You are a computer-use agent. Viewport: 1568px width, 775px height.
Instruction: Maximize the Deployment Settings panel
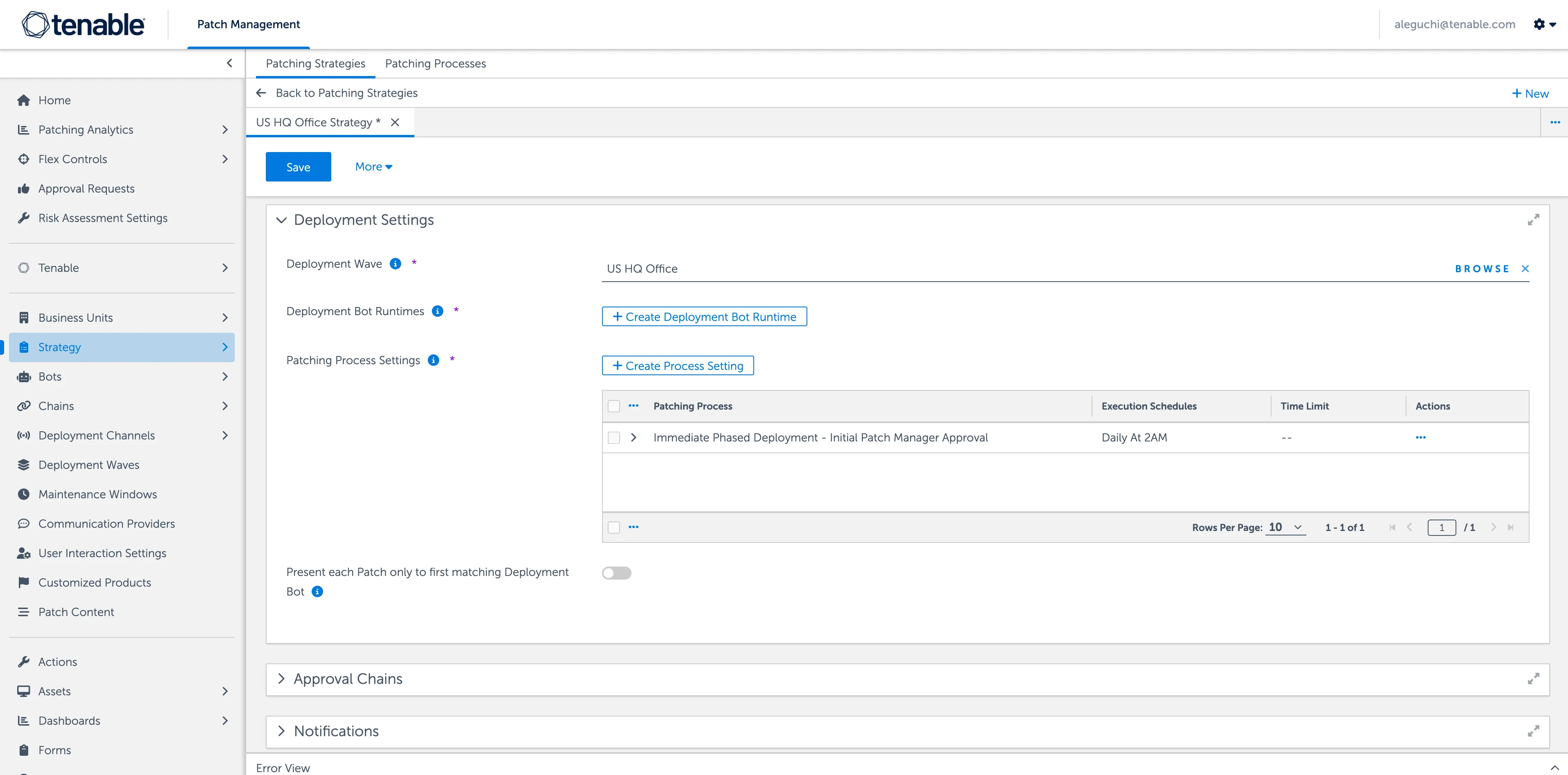point(1533,220)
